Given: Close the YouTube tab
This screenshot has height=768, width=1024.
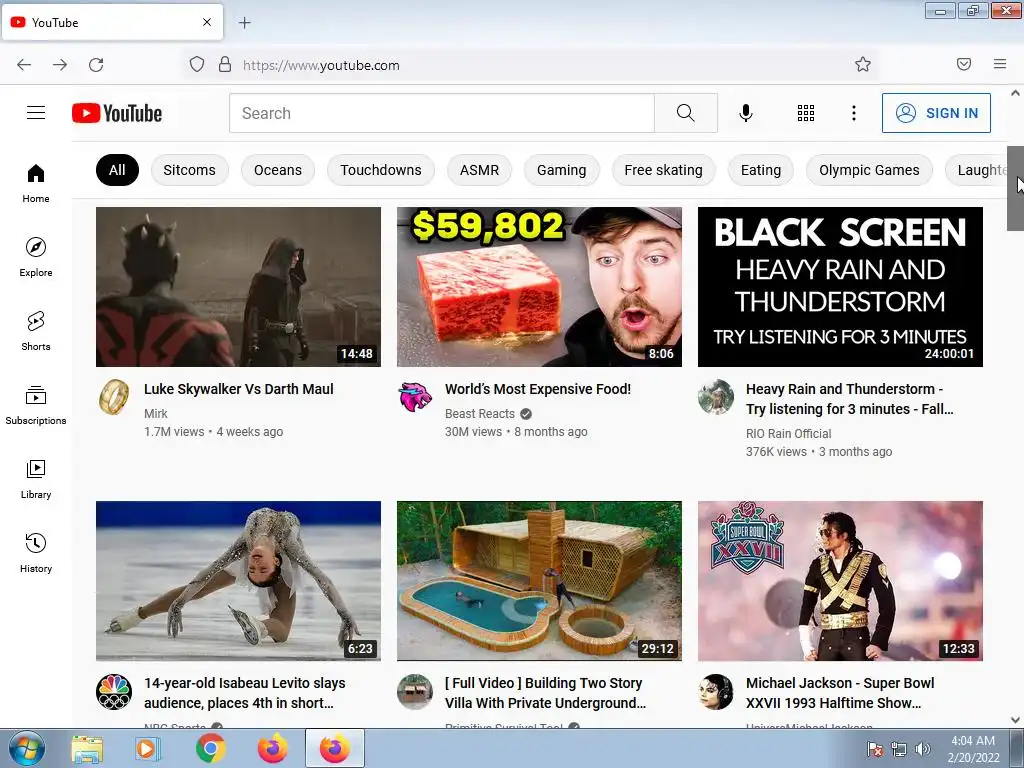Looking at the screenshot, I should pyautogui.click(x=207, y=22).
